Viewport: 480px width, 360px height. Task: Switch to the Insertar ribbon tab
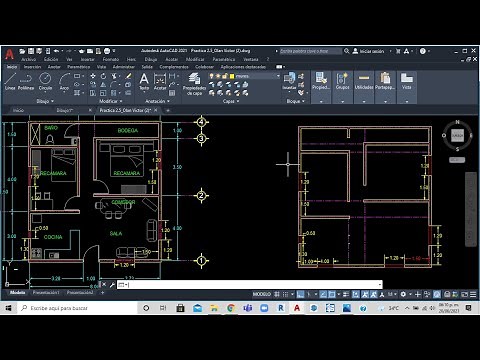click(32, 67)
